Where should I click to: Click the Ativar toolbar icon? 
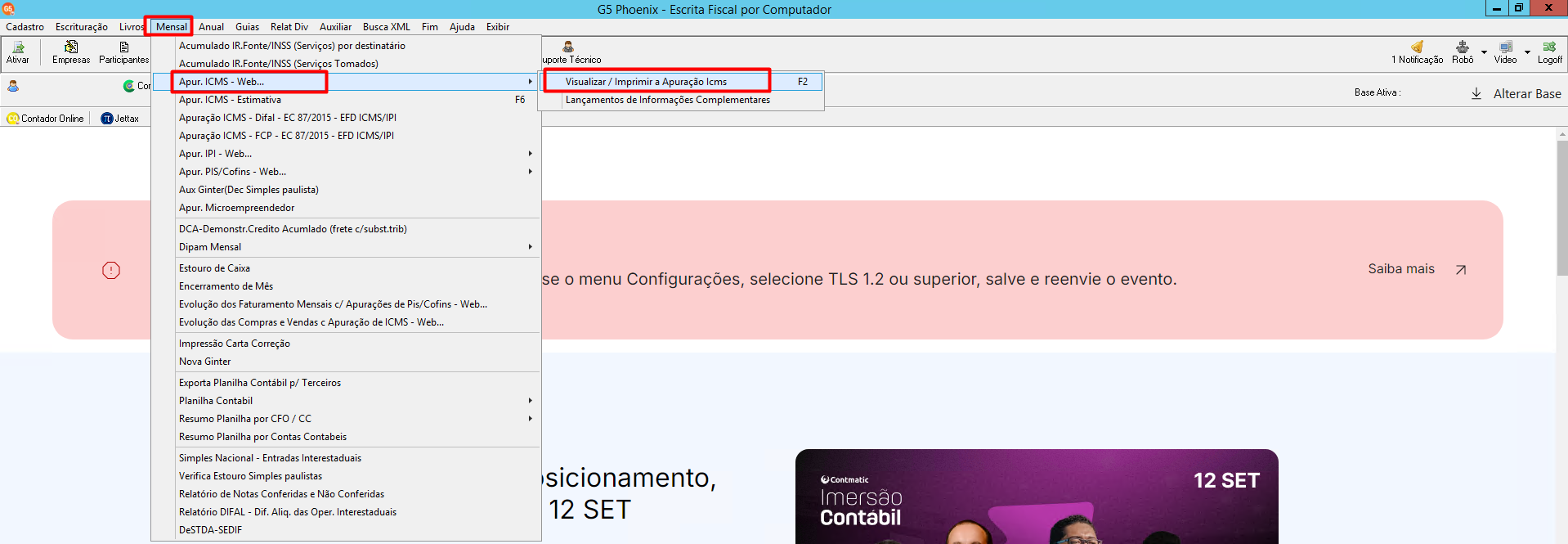(x=17, y=52)
